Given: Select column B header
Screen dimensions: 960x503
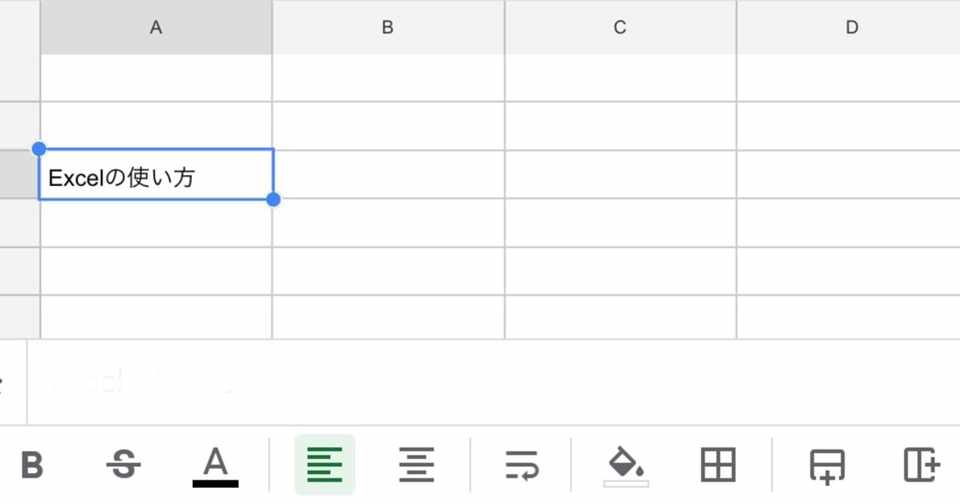Looking at the screenshot, I should tap(388, 28).
